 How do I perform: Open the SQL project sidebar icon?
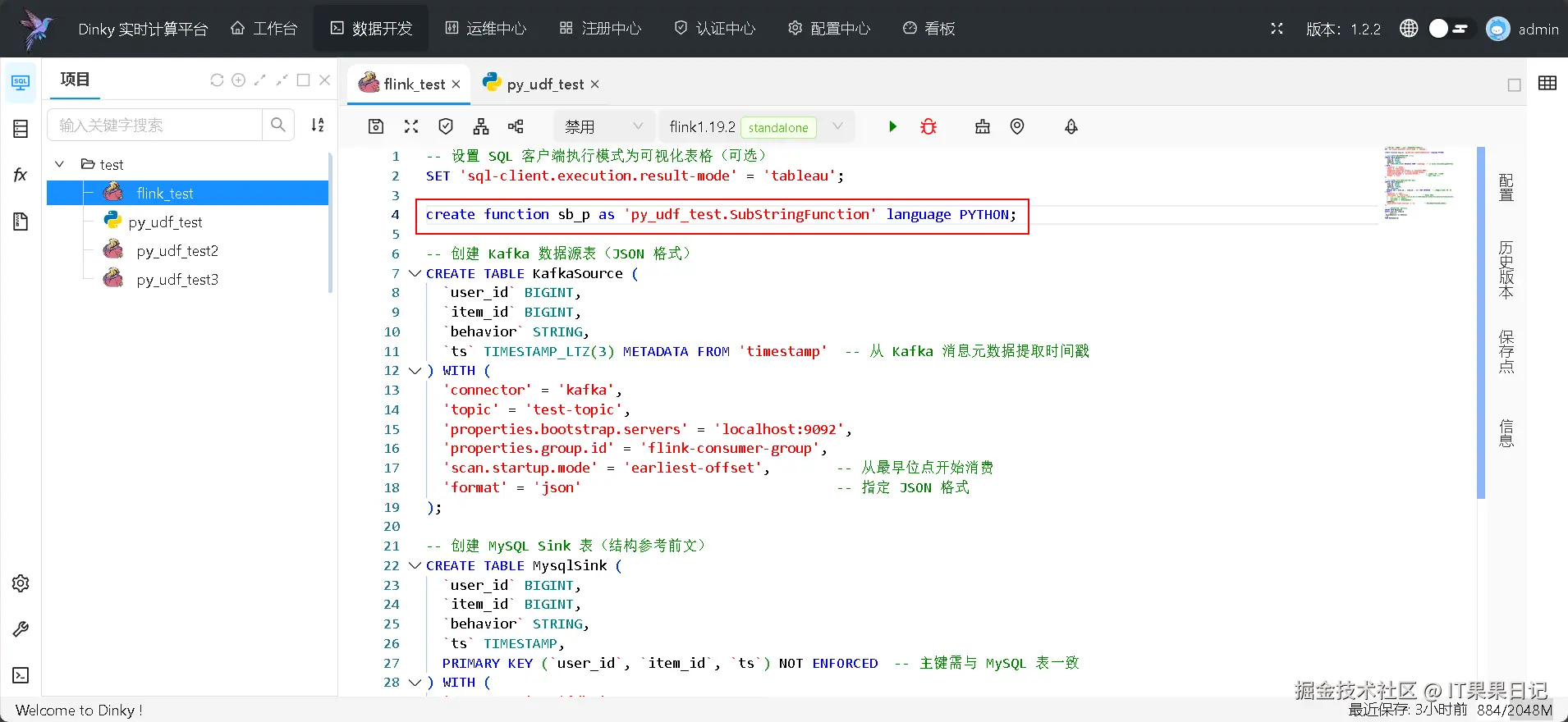[21, 83]
